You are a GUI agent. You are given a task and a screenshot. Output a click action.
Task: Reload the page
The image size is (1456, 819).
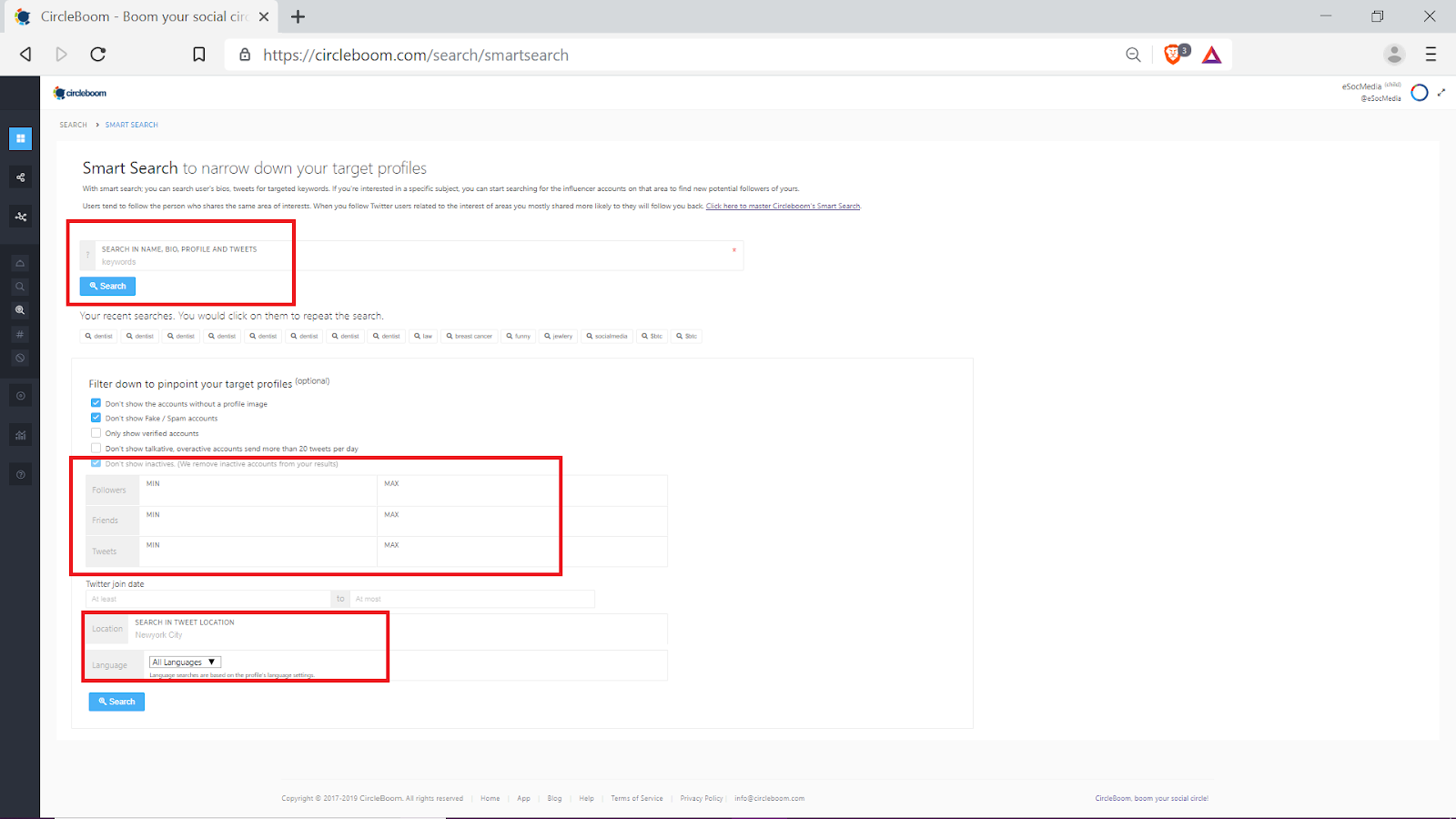[x=98, y=55]
